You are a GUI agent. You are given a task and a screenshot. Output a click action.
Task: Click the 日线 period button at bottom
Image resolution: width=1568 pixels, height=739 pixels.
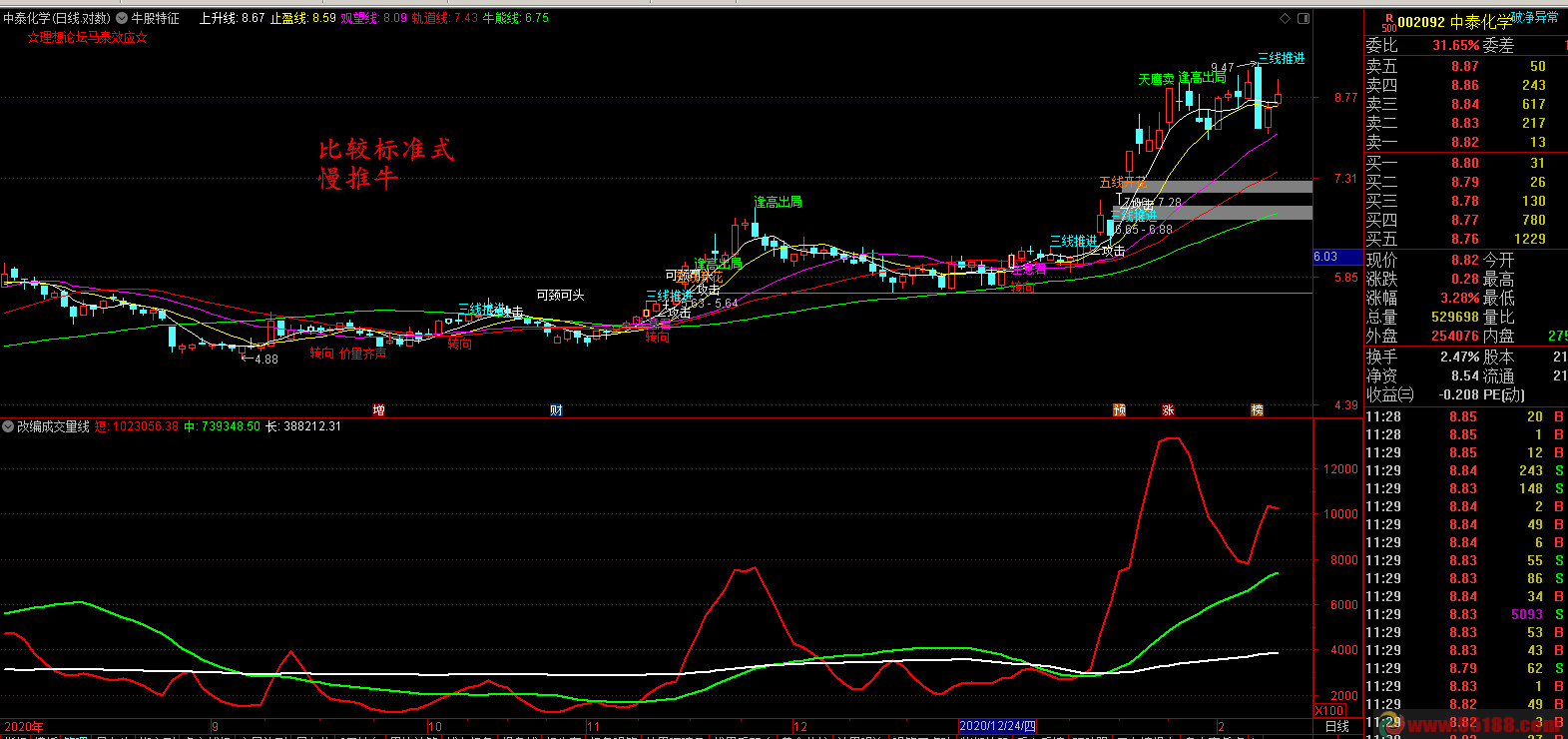click(x=1336, y=726)
